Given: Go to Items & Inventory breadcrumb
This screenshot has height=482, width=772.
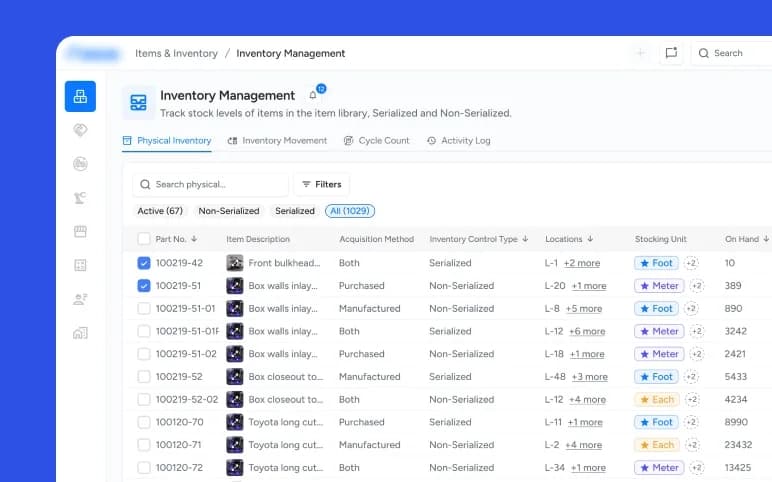Looking at the screenshot, I should coord(176,53).
